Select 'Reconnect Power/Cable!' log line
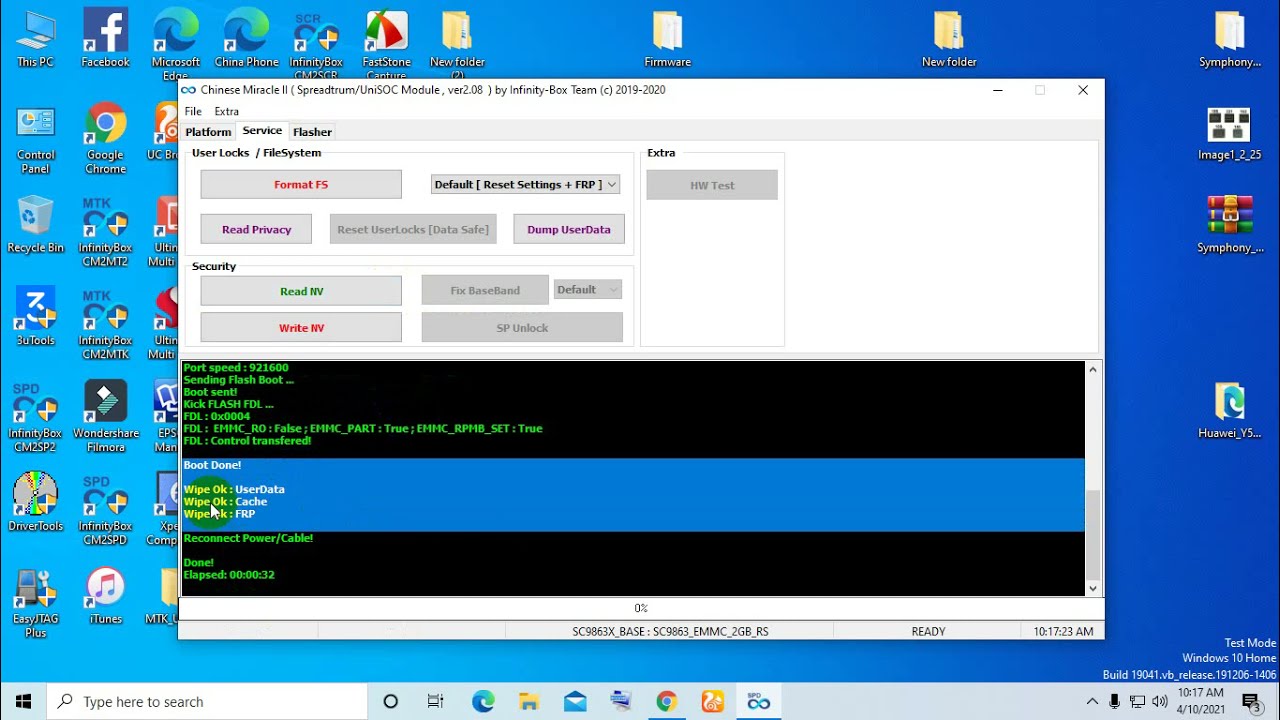The image size is (1280, 720). coord(248,538)
